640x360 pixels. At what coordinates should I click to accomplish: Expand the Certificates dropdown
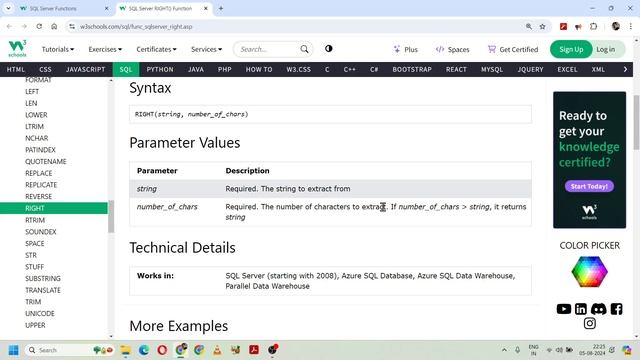(x=156, y=49)
